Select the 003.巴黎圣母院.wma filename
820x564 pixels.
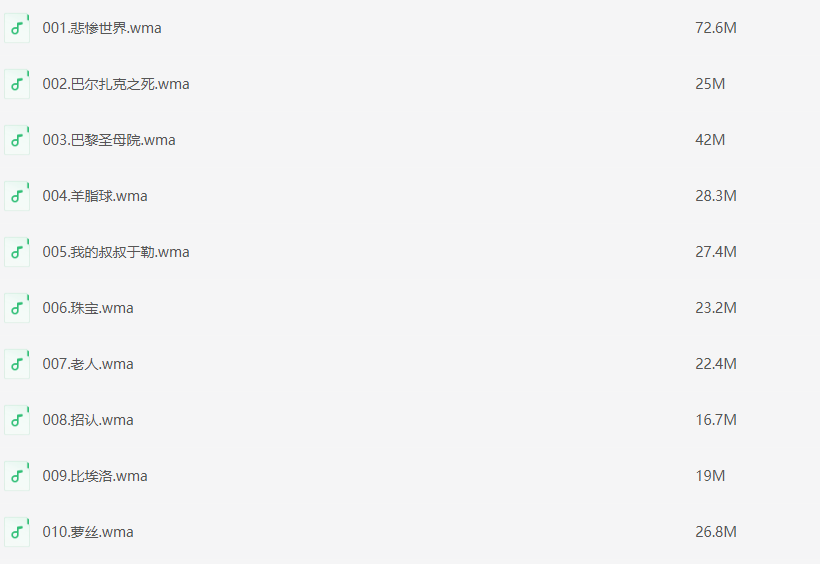point(109,140)
